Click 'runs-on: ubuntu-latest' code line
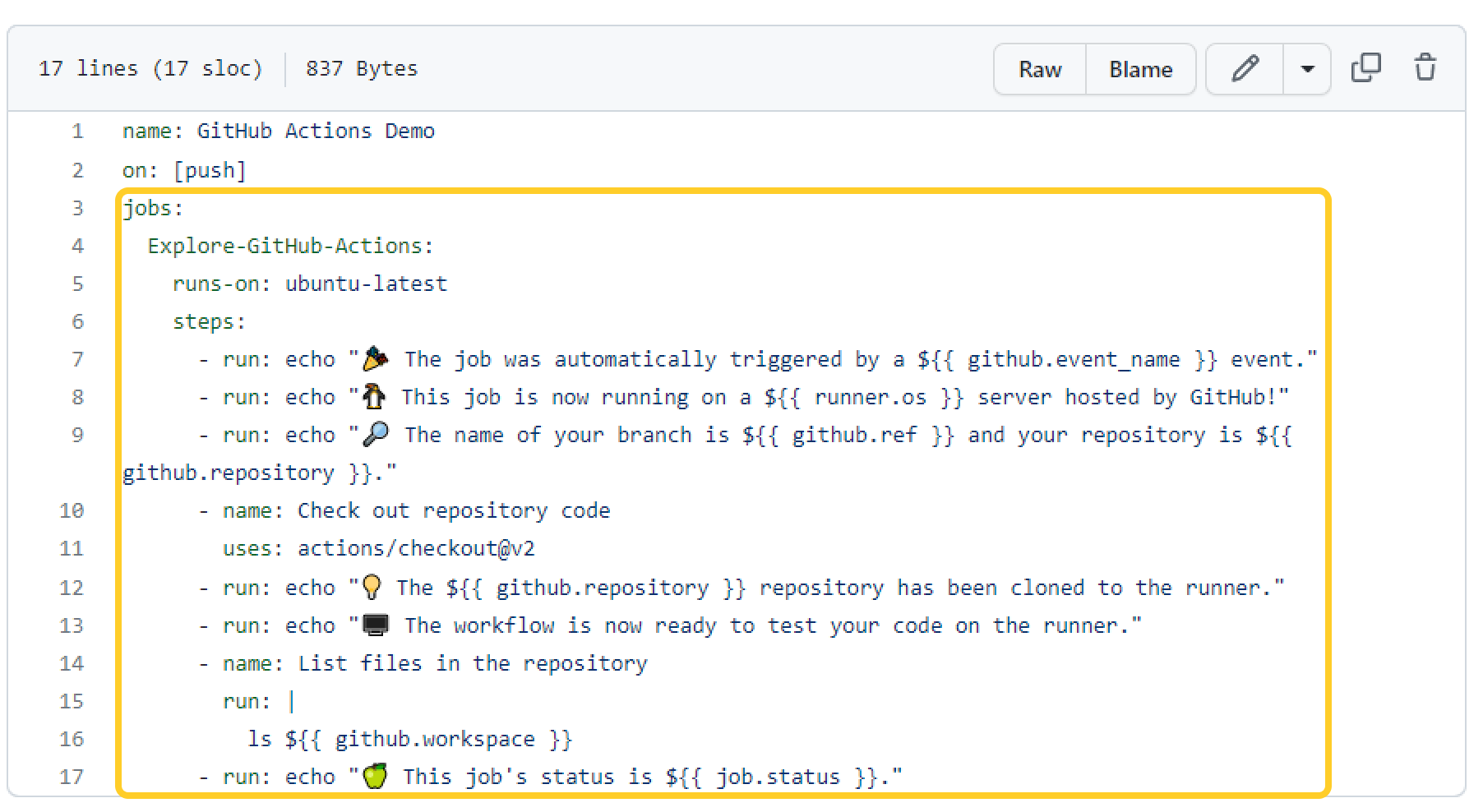Viewport: 1483px width, 812px height. (310, 284)
